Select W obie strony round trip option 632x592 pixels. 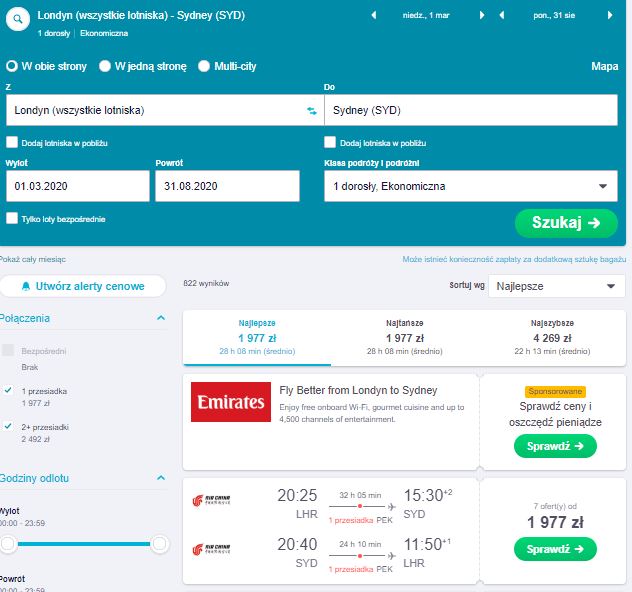[12, 66]
